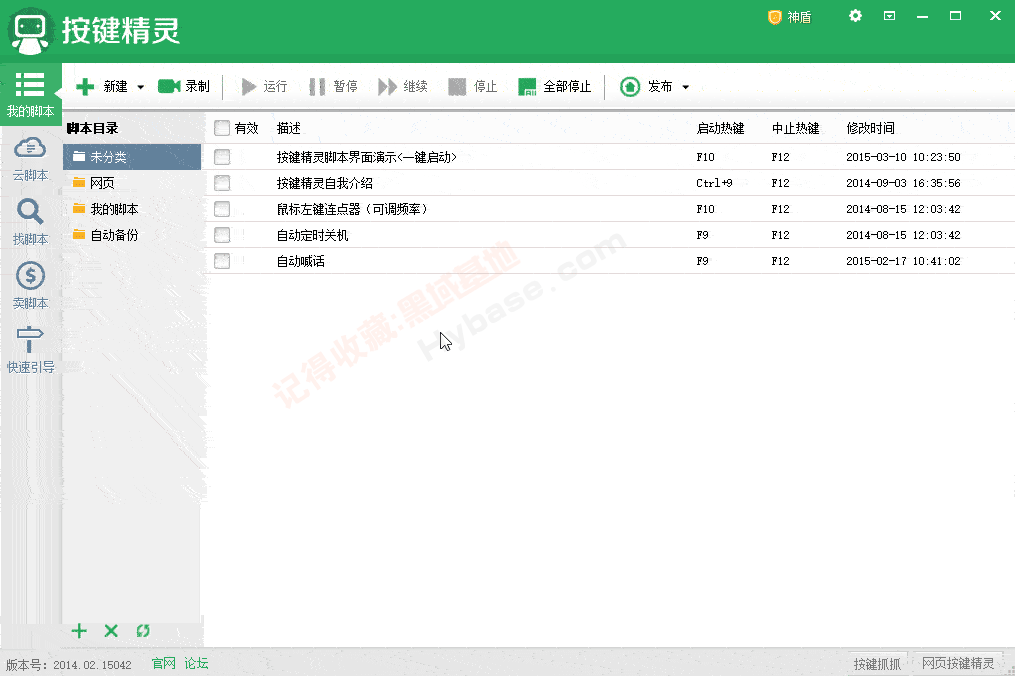
Task: Expand the 发布 dropdown arrow
Action: click(686, 87)
